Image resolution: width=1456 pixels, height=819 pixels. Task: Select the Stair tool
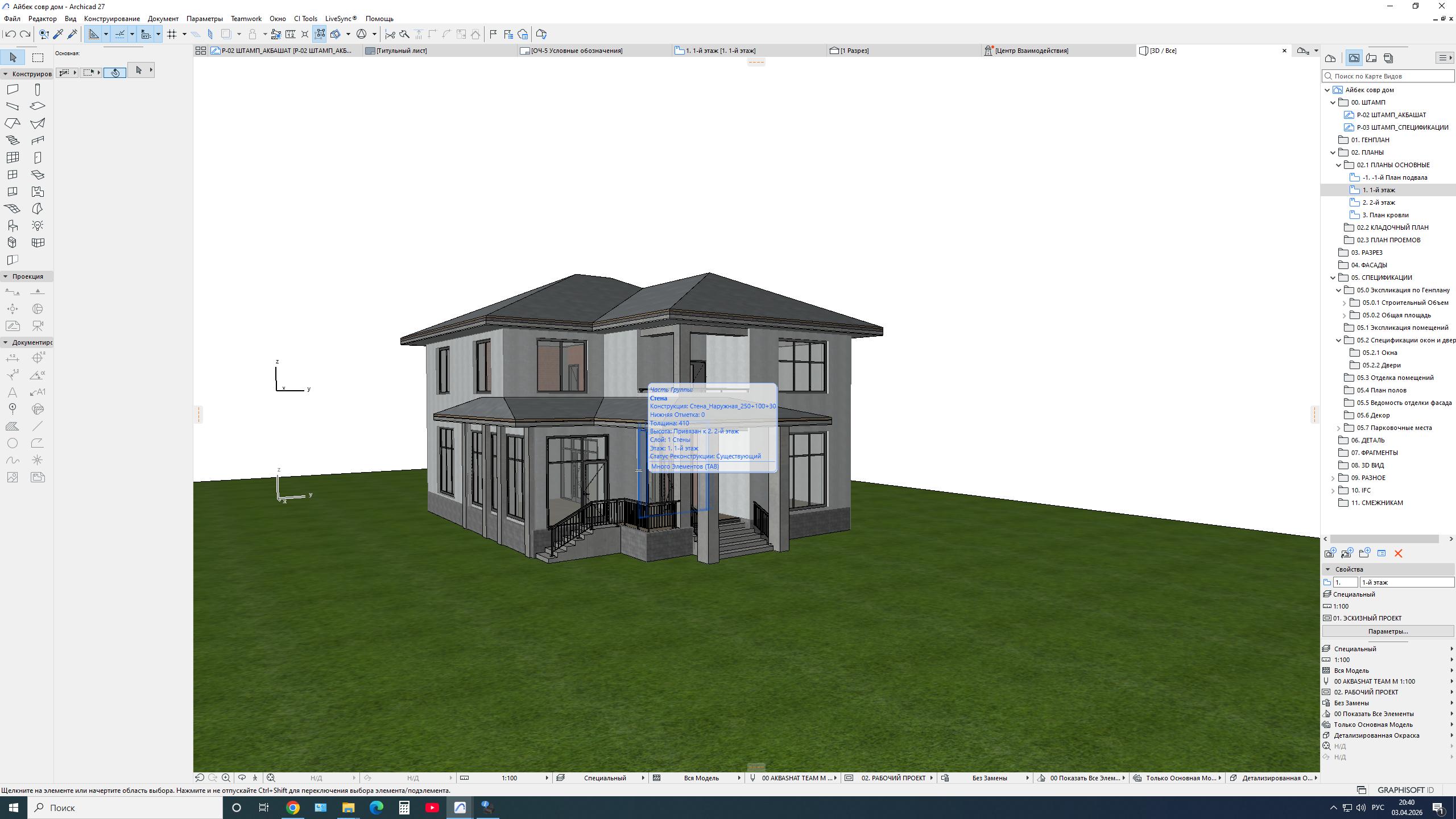pyautogui.click(x=13, y=140)
